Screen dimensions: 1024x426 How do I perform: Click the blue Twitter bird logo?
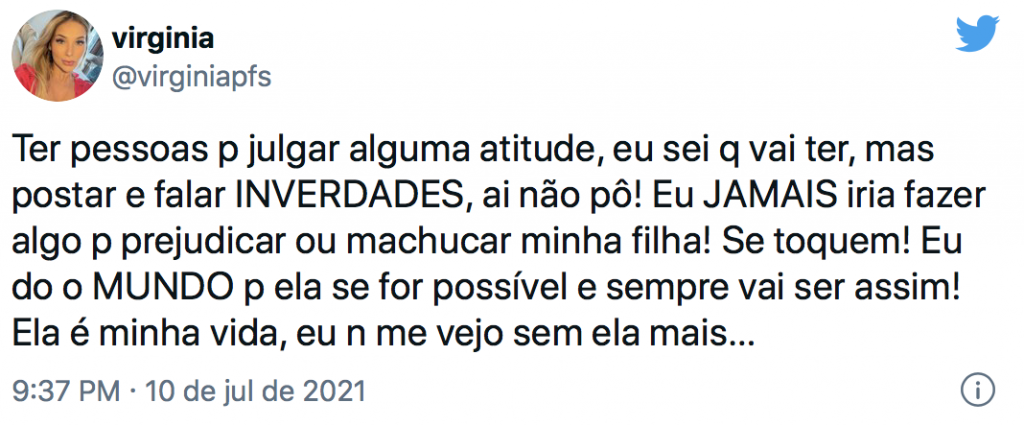(977, 34)
